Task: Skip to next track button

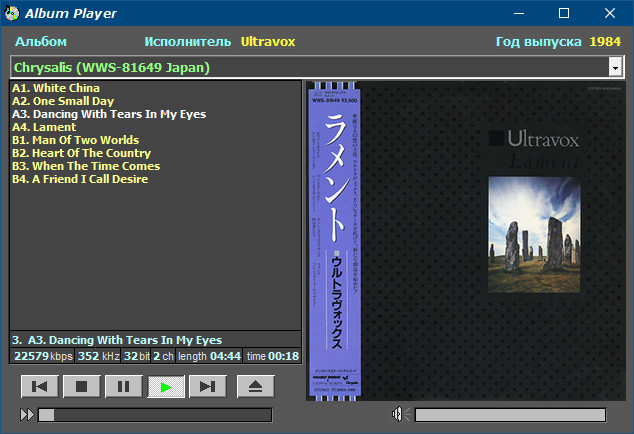Action: point(208,386)
